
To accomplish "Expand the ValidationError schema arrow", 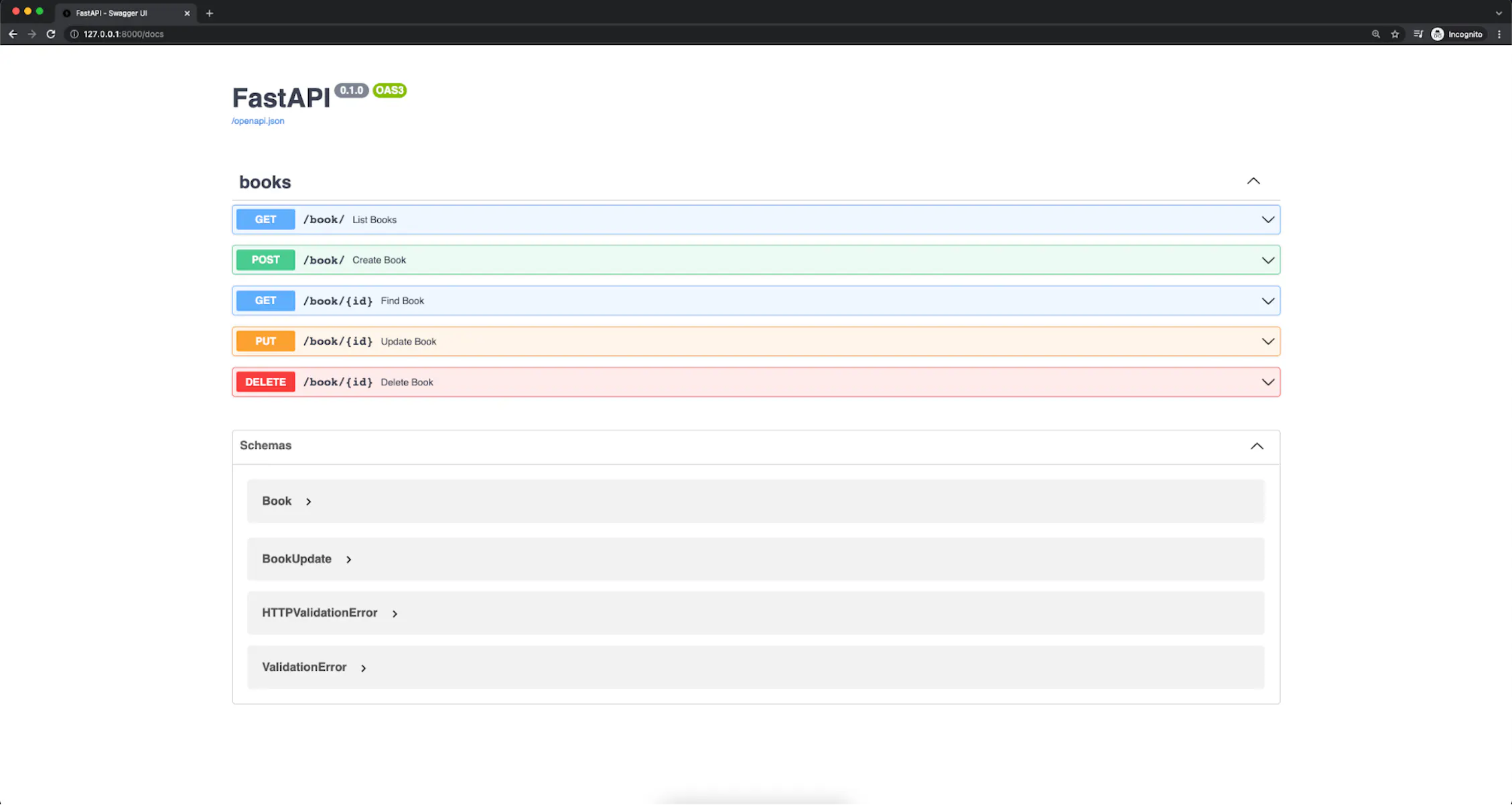I will pos(363,668).
